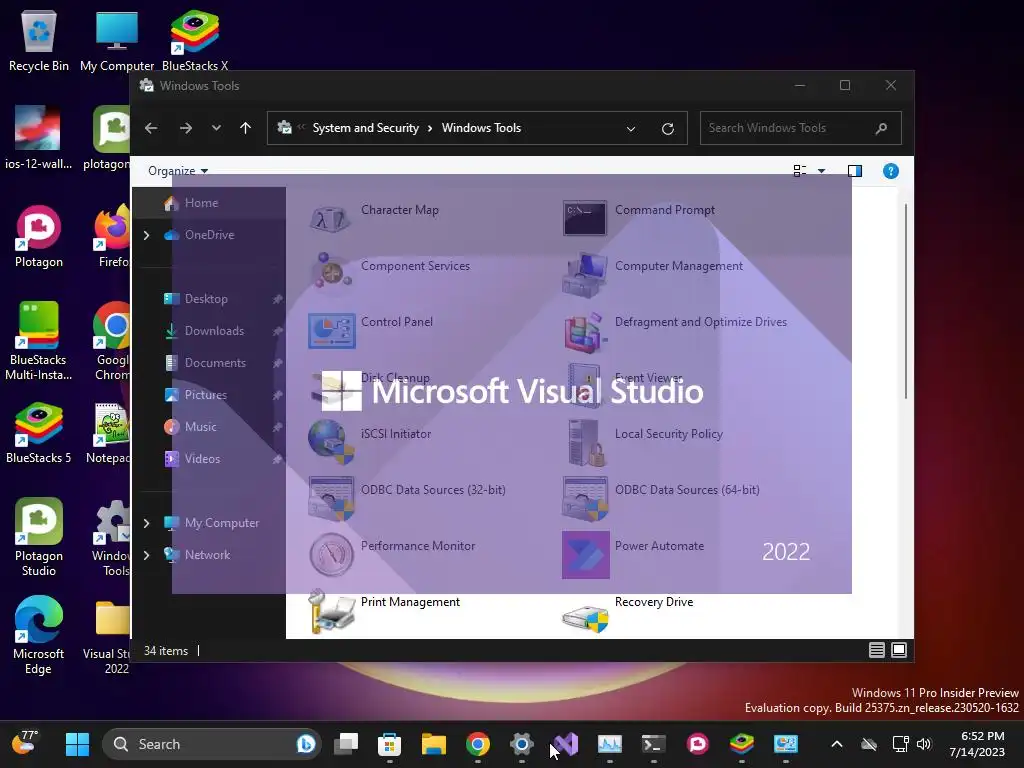
Task: Go back in Windows Tools window
Action: pos(151,128)
